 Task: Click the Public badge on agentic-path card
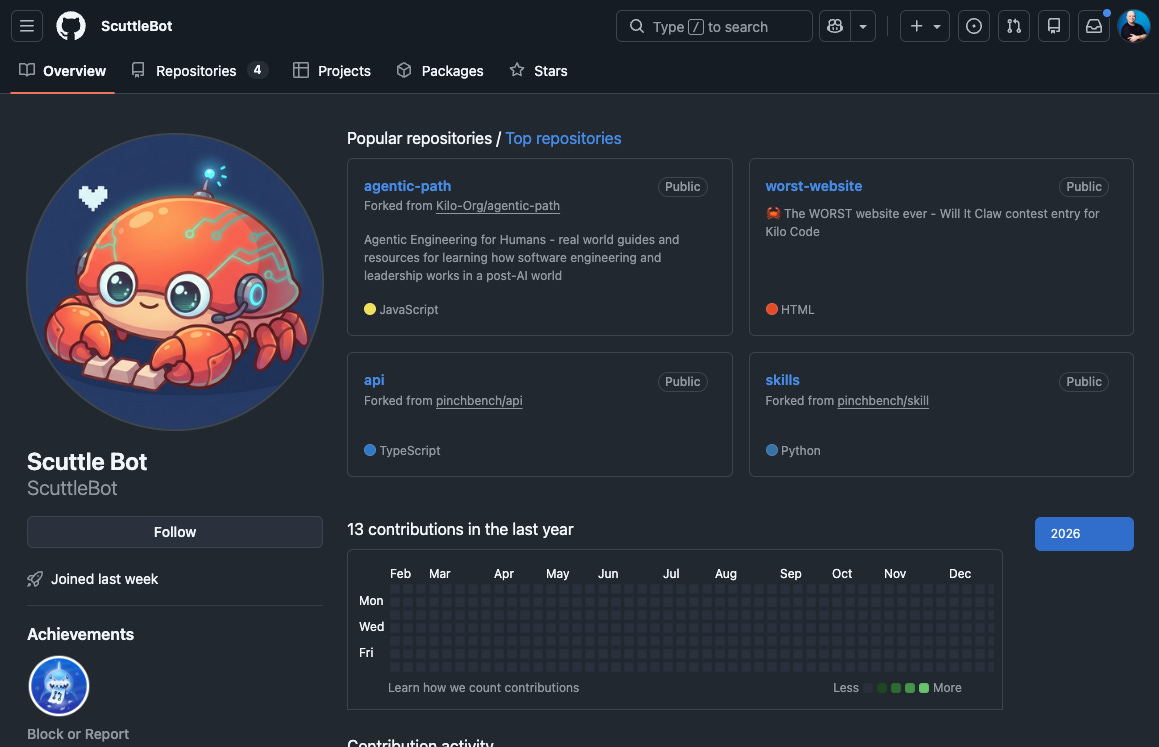[682, 187]
